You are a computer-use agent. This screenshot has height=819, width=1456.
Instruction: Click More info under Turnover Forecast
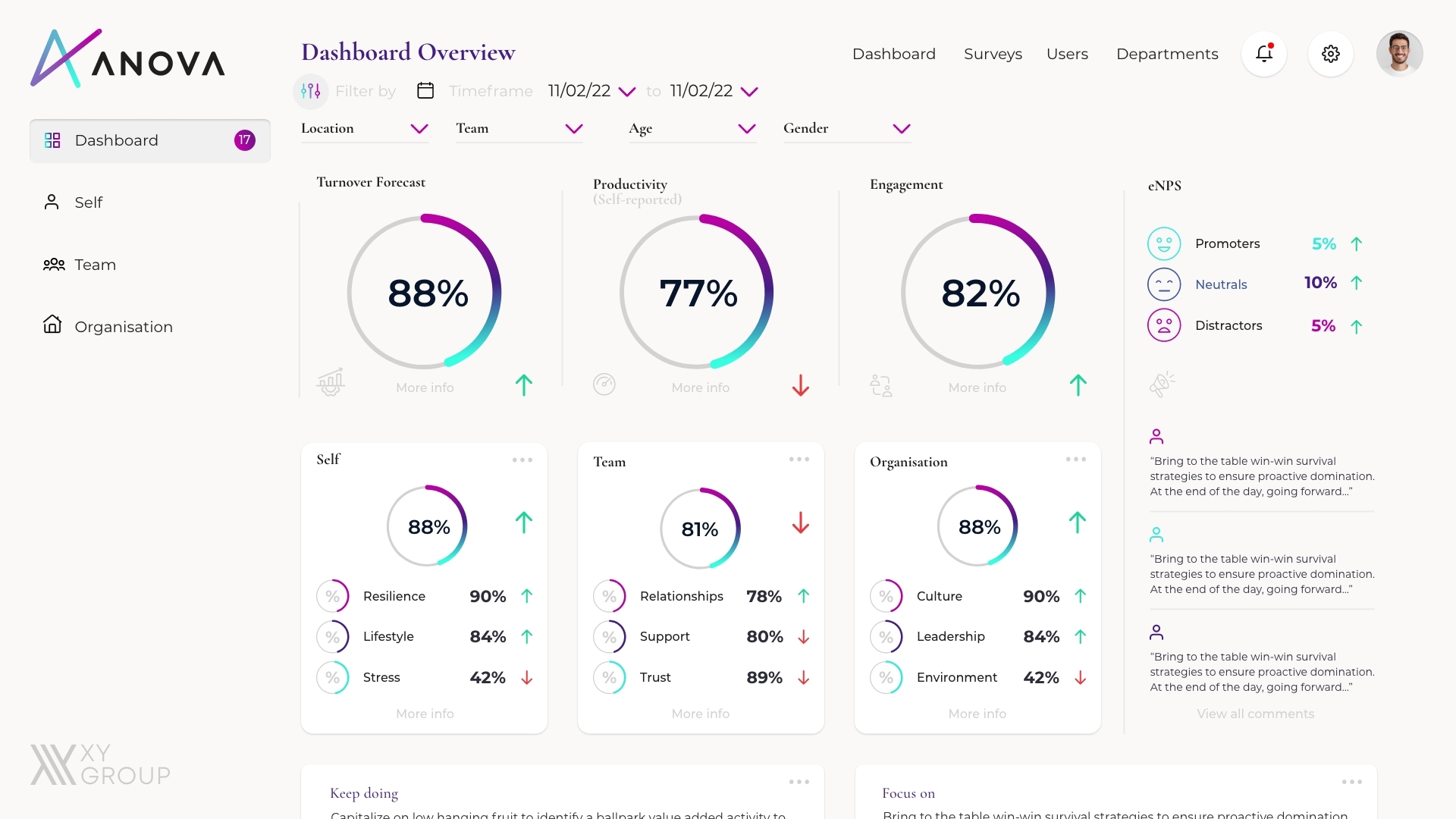coord(424,388)
